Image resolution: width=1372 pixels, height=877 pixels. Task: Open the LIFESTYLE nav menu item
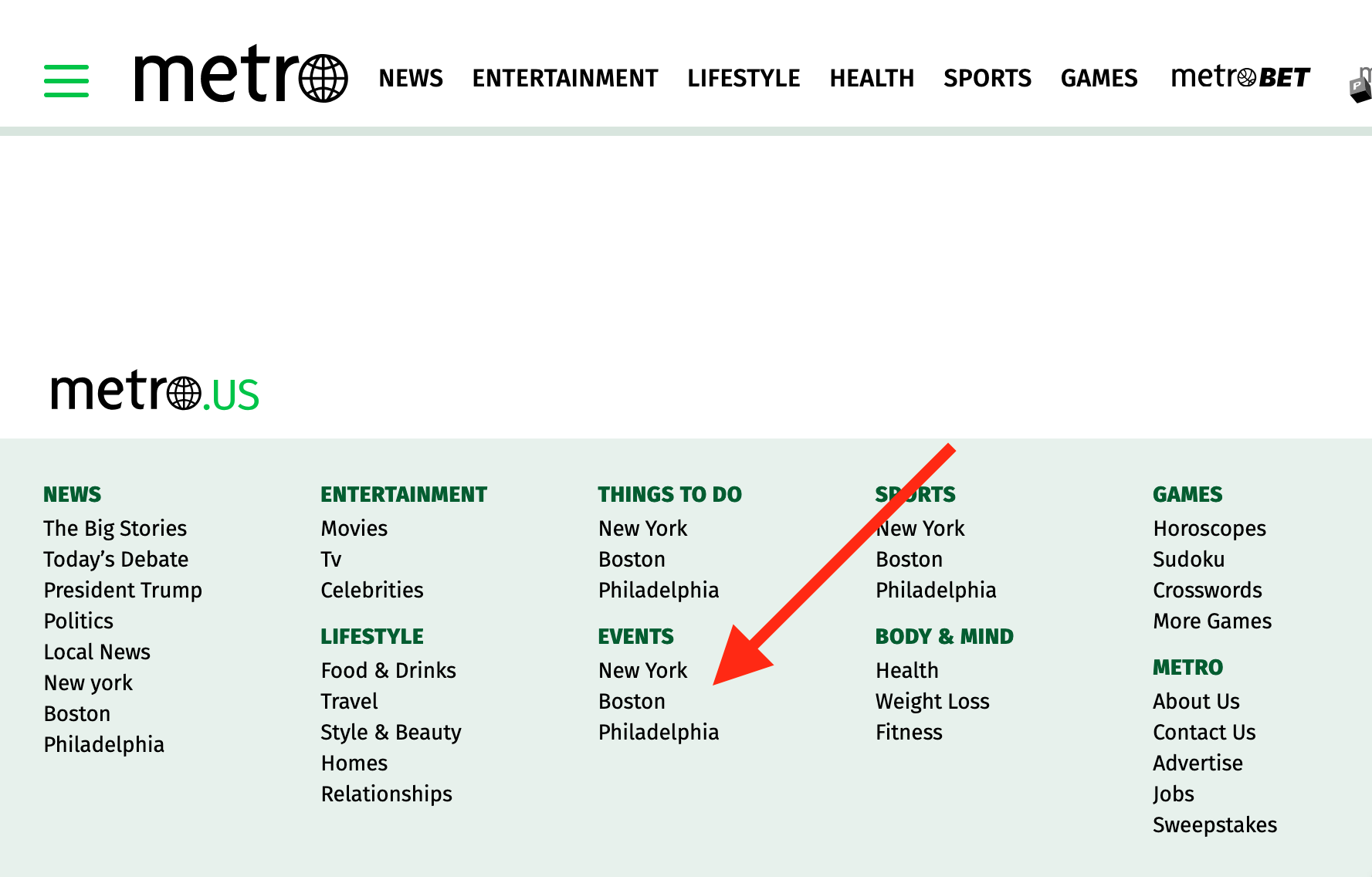coord(744,78)
